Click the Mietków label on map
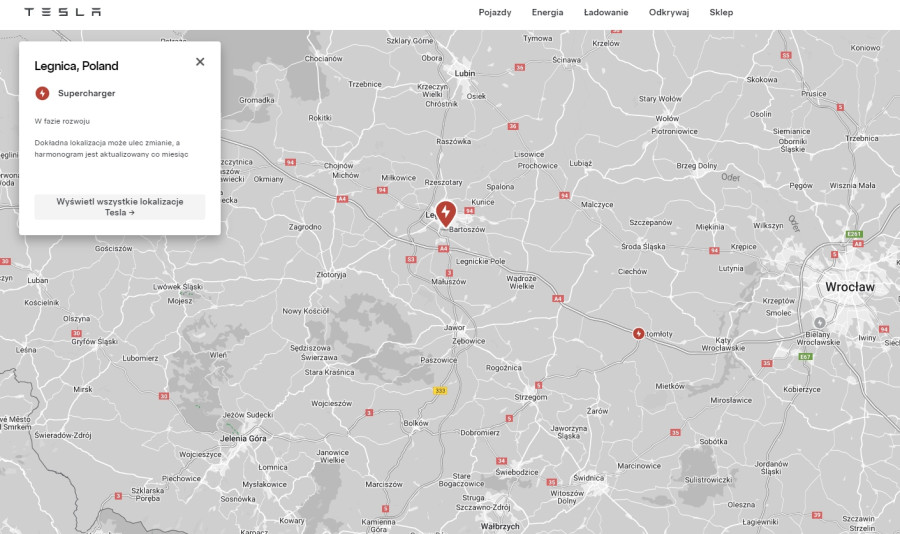 coord(670,386)
